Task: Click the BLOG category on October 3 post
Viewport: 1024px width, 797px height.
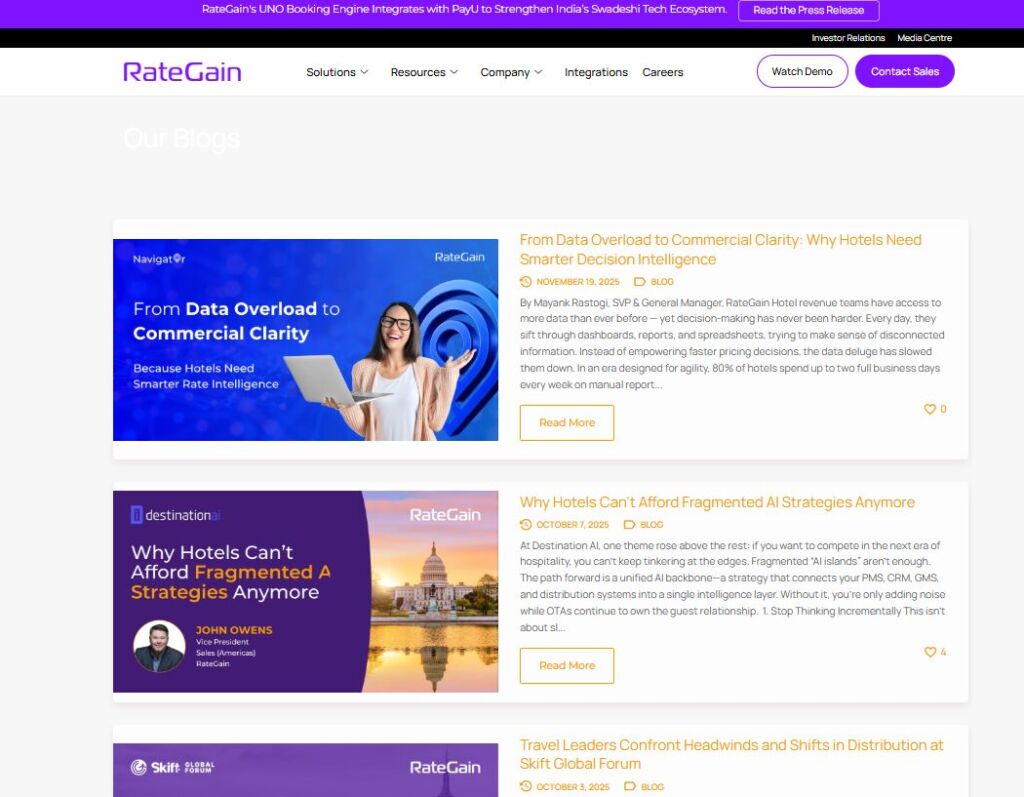Action: pyautogui.click(x=652, y=787)
